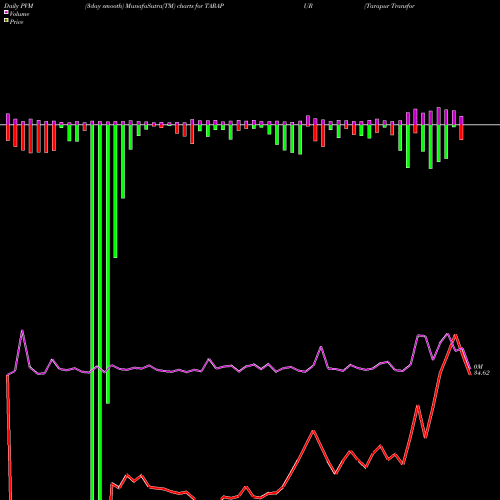Click the '84.62' price value label
This screenshot has height=500, width=500.
482,373
